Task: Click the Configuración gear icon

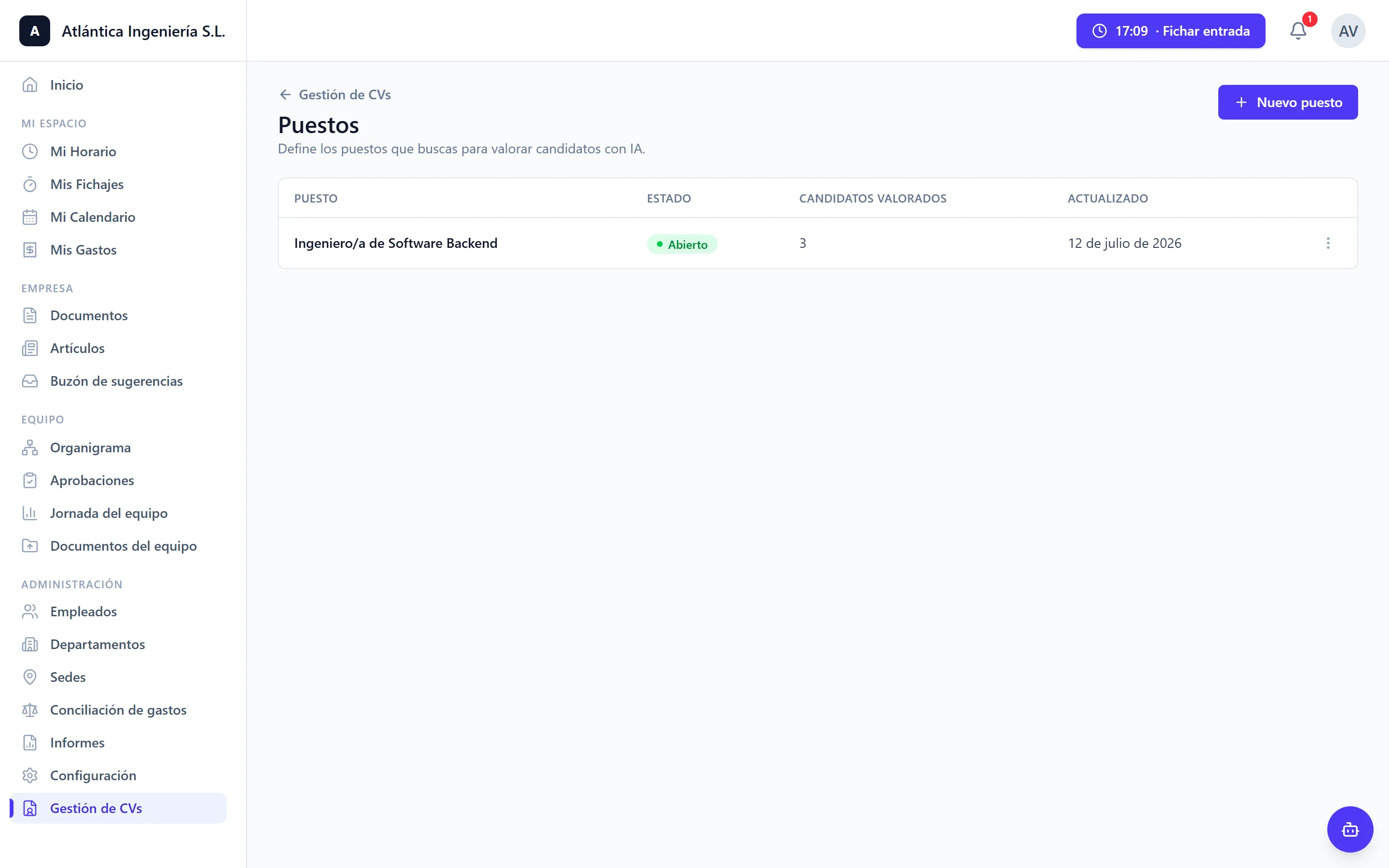Action: (x=30, y=775)
